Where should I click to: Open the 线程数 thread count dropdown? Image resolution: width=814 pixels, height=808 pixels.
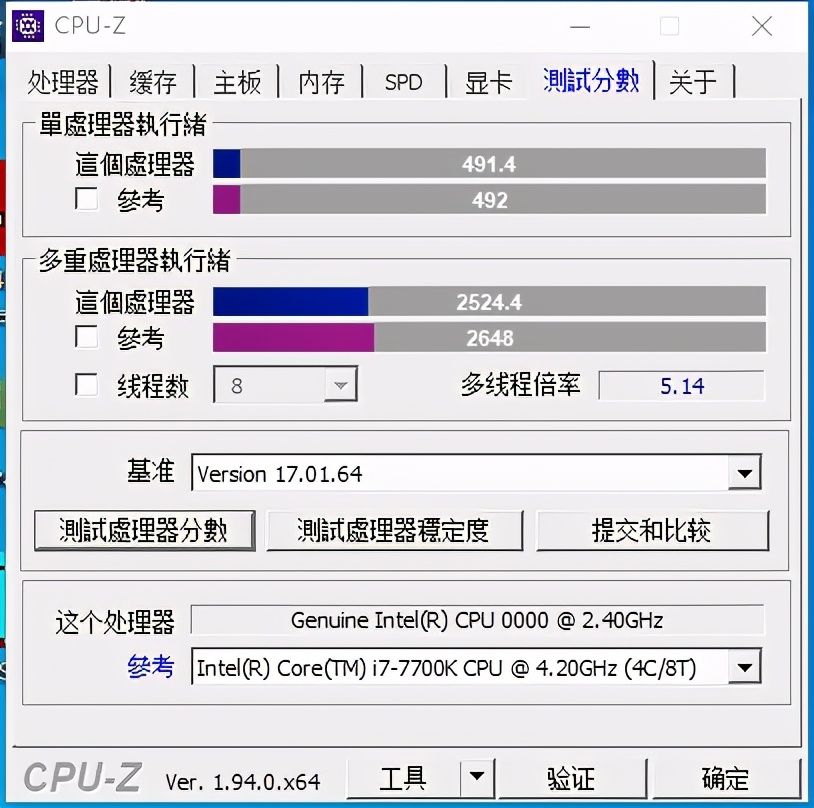coord(341,384)
